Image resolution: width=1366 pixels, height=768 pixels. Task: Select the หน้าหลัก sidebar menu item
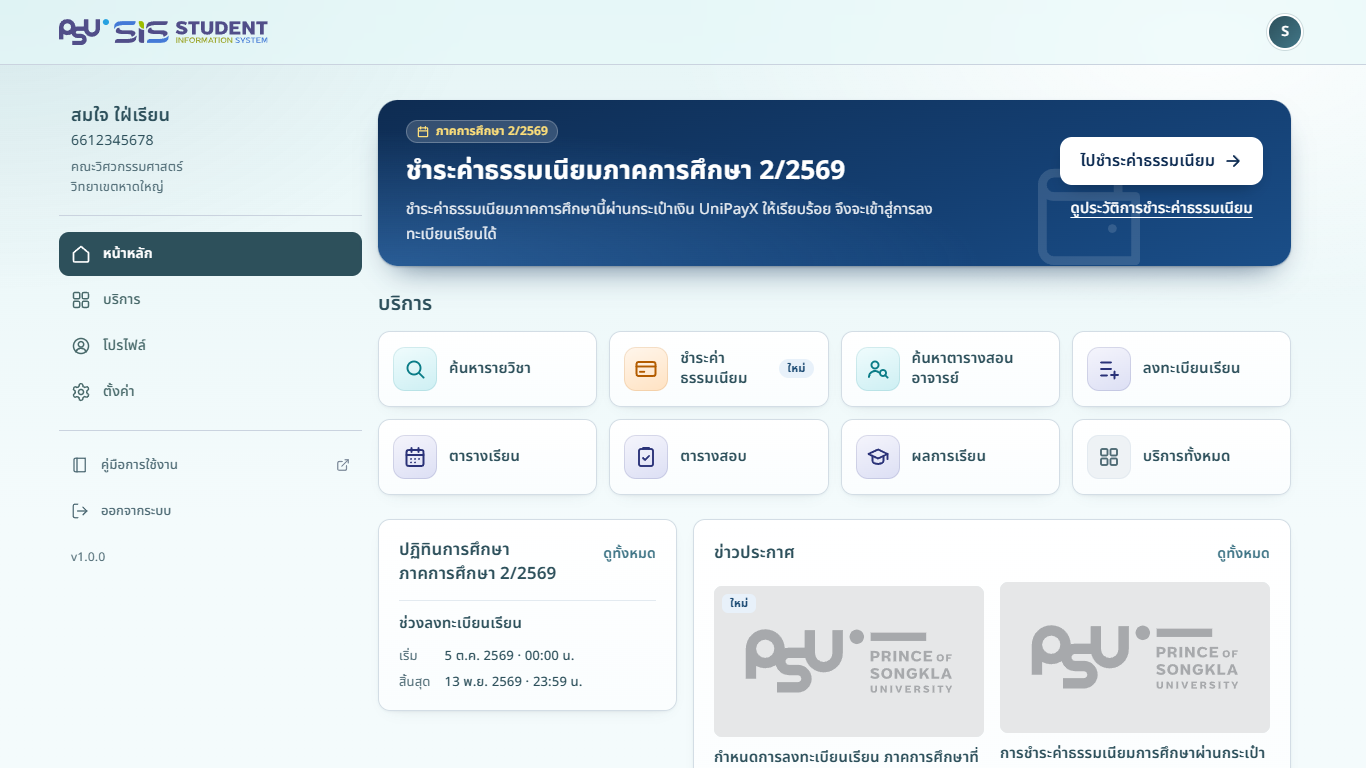pos(210,254)
